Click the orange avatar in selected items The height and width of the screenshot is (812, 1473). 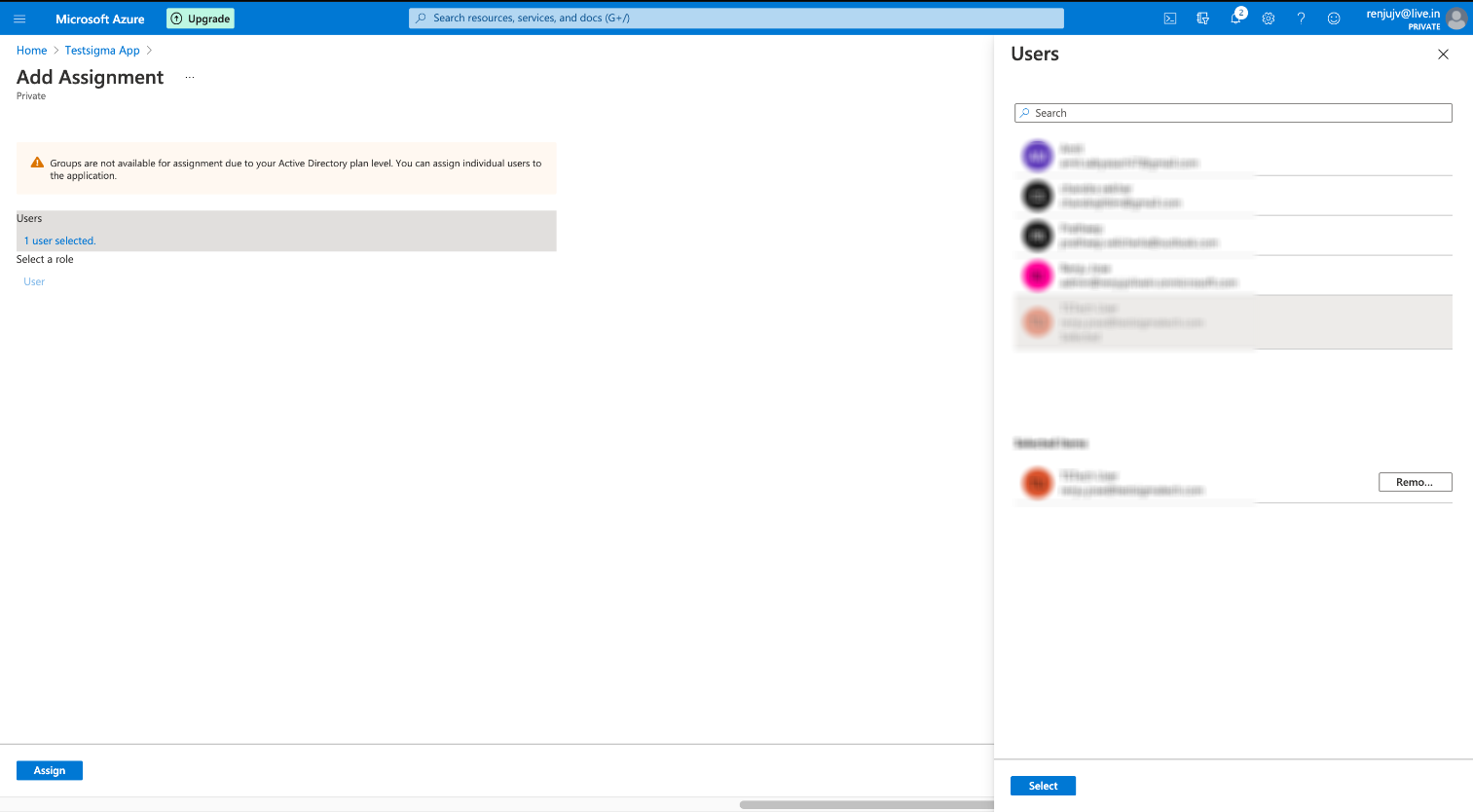(x=1038, y=483)
